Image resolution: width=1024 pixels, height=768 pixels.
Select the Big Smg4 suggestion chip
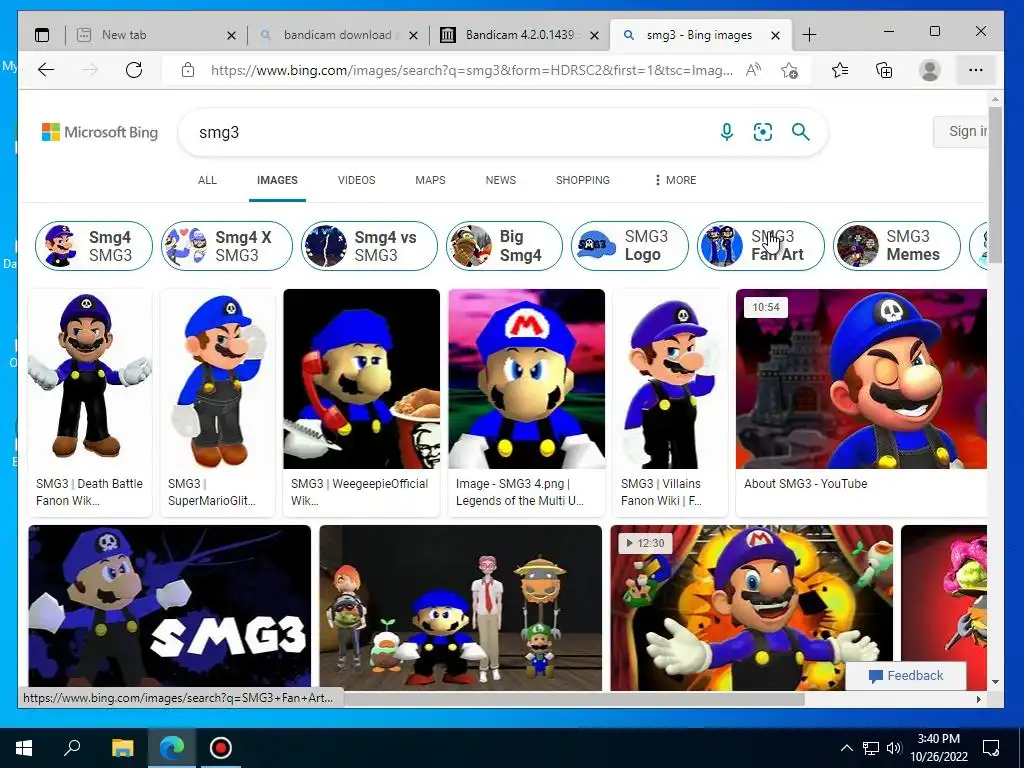point(504,246)
